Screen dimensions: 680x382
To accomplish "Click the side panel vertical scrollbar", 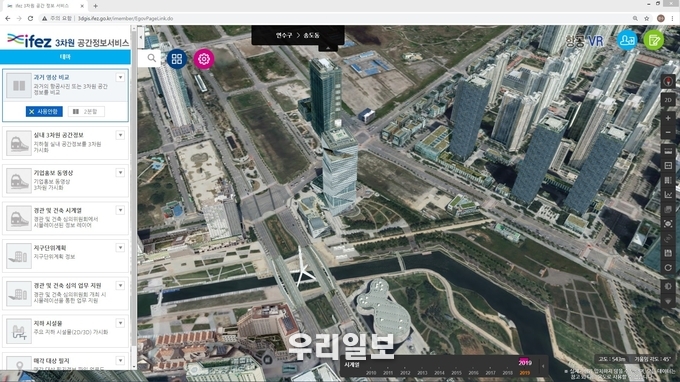I will (134, 197).
